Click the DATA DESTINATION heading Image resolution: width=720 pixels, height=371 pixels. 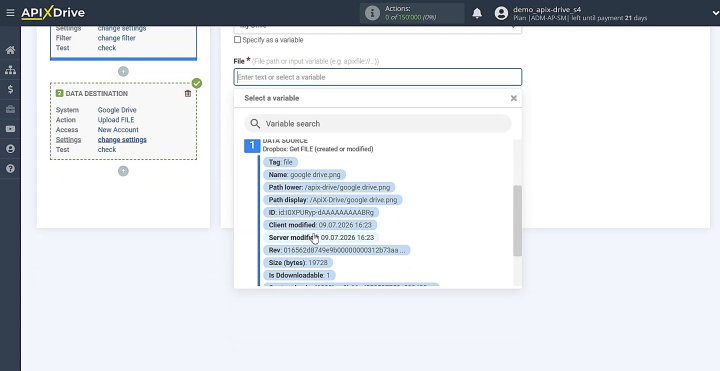pyautogui.click(x=96, y=94)
